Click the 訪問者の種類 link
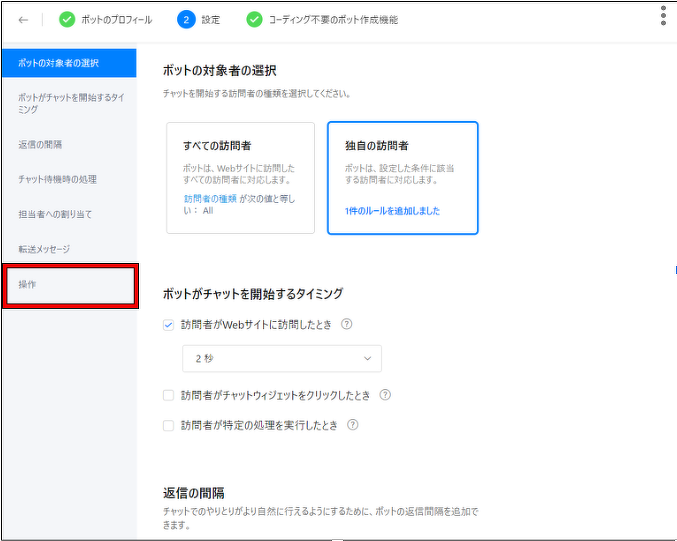677x541 pixels. 203,198
